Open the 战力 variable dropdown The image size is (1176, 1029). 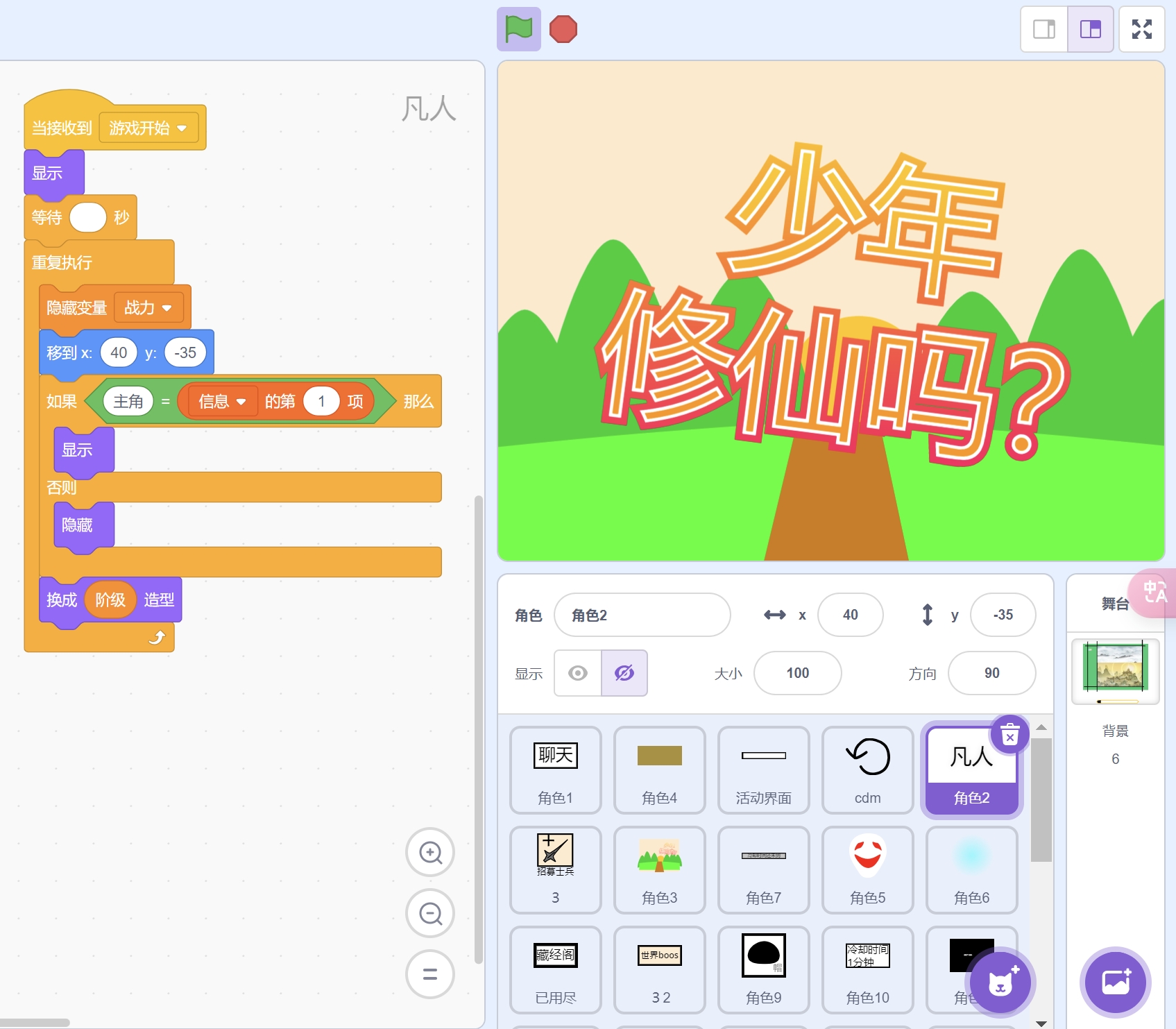pos(167,308)
